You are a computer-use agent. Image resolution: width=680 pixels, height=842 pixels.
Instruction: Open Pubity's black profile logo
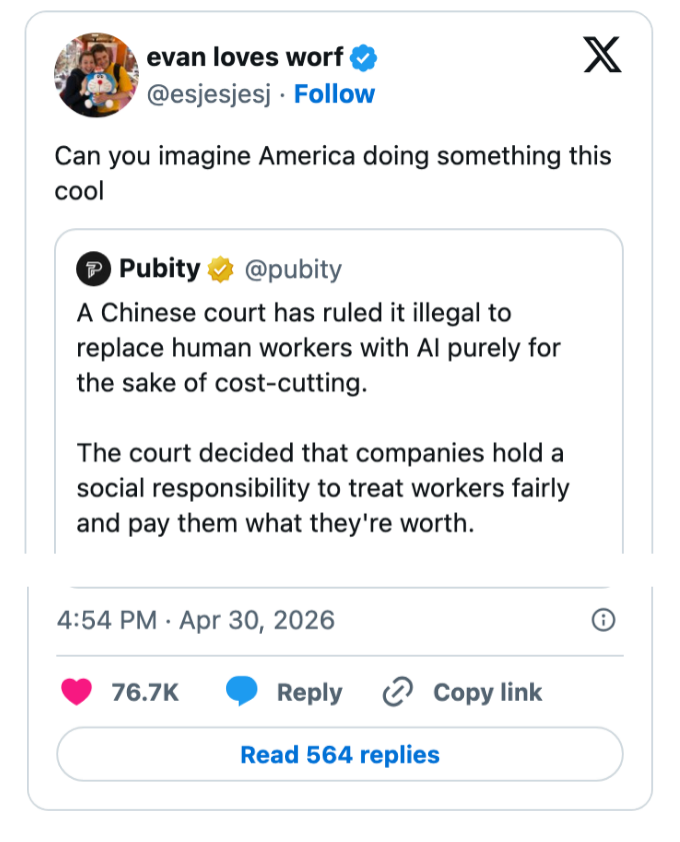(x=93, y=268)
